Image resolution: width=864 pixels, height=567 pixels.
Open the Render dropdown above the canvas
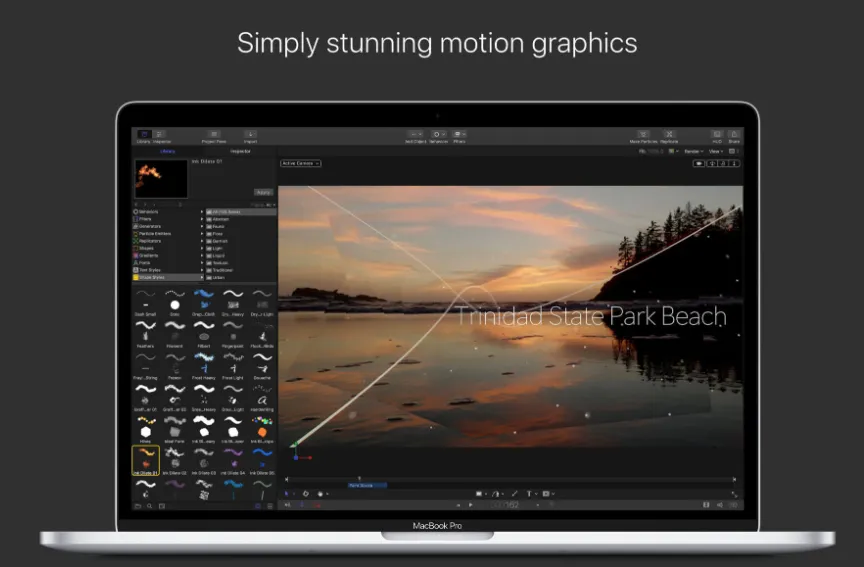[x=693, y=152]
